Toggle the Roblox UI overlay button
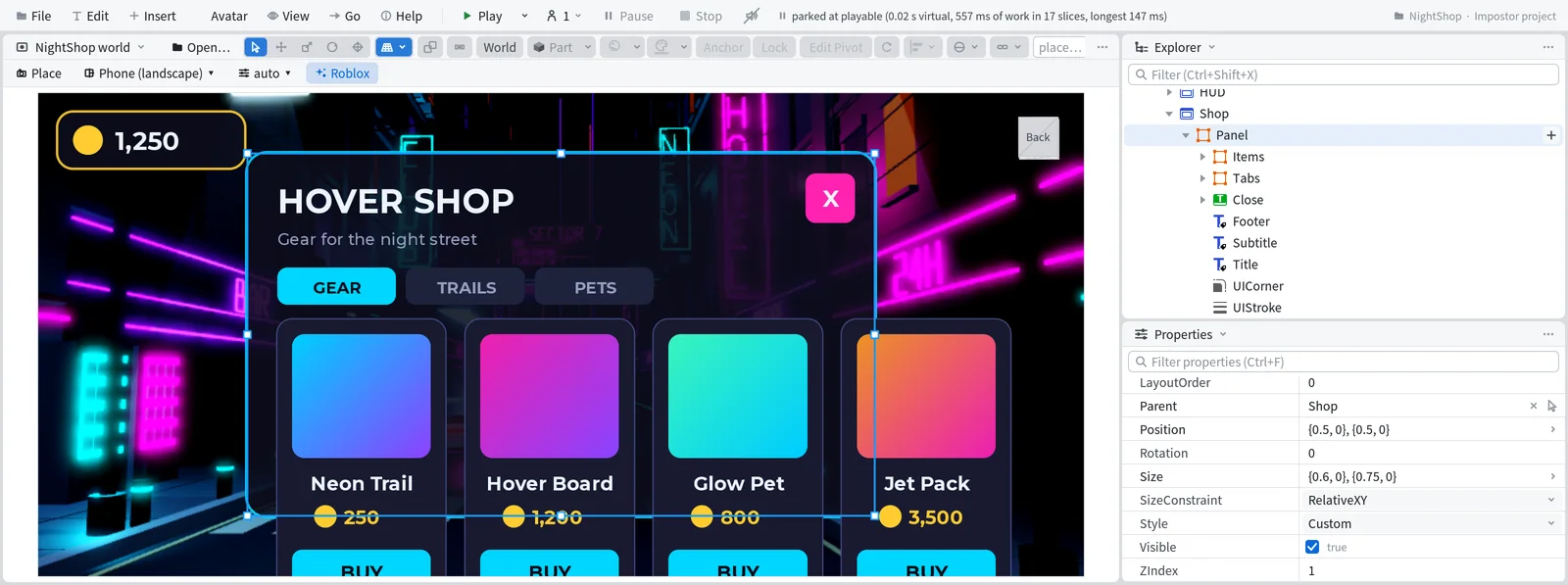 click(343, 73)
